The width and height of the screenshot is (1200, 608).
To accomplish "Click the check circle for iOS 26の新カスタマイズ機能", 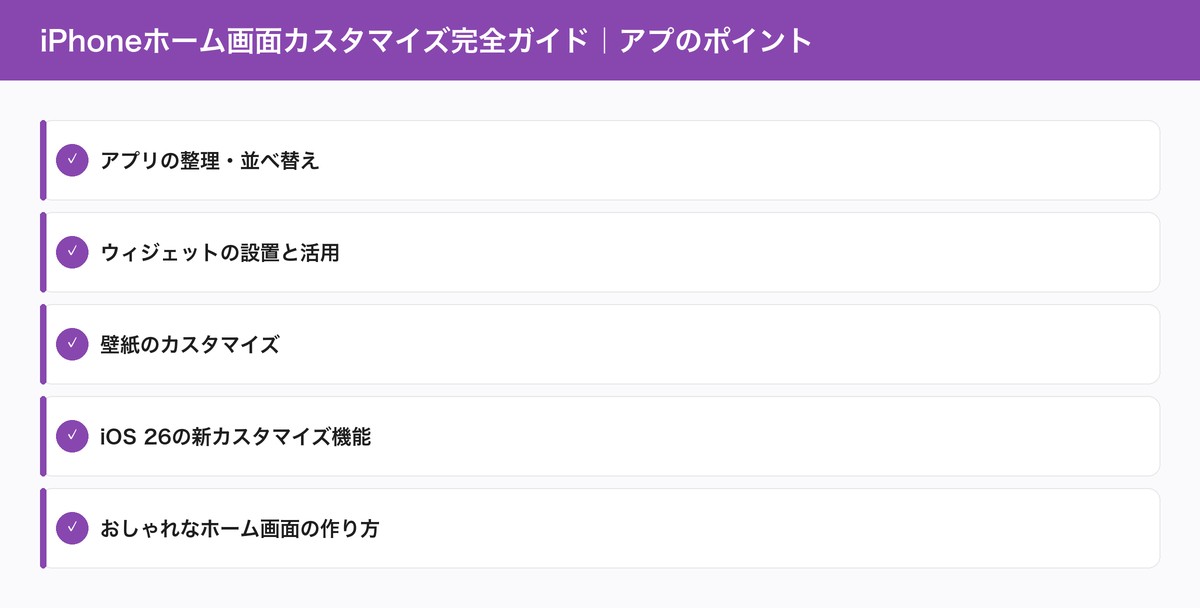I will click(72, 436).
